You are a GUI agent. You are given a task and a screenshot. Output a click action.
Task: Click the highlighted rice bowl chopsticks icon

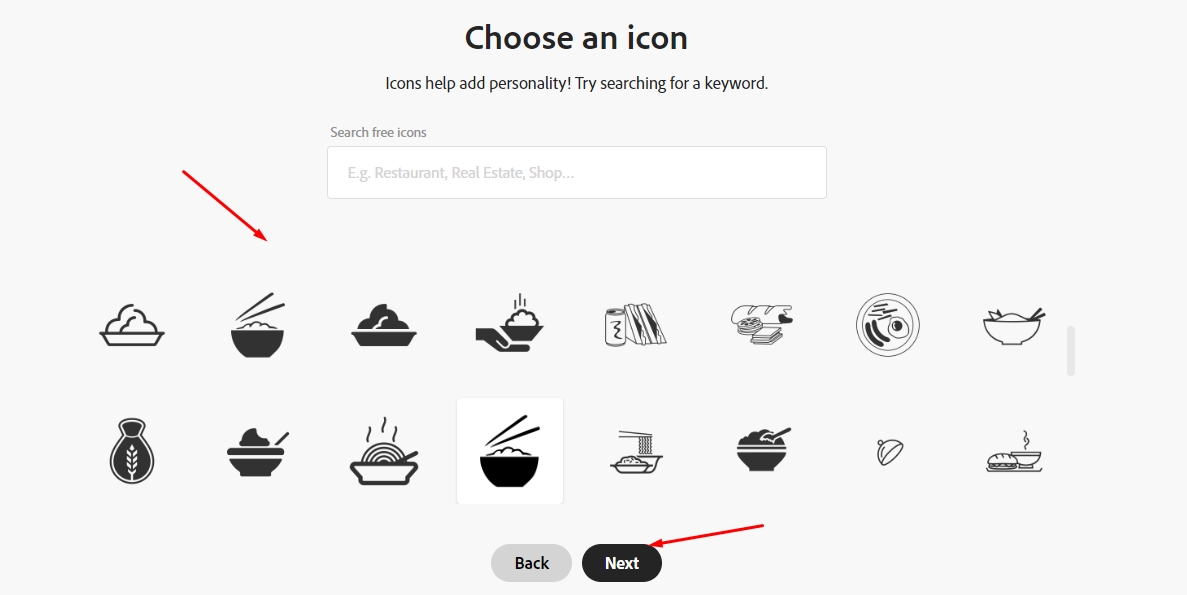509,450
